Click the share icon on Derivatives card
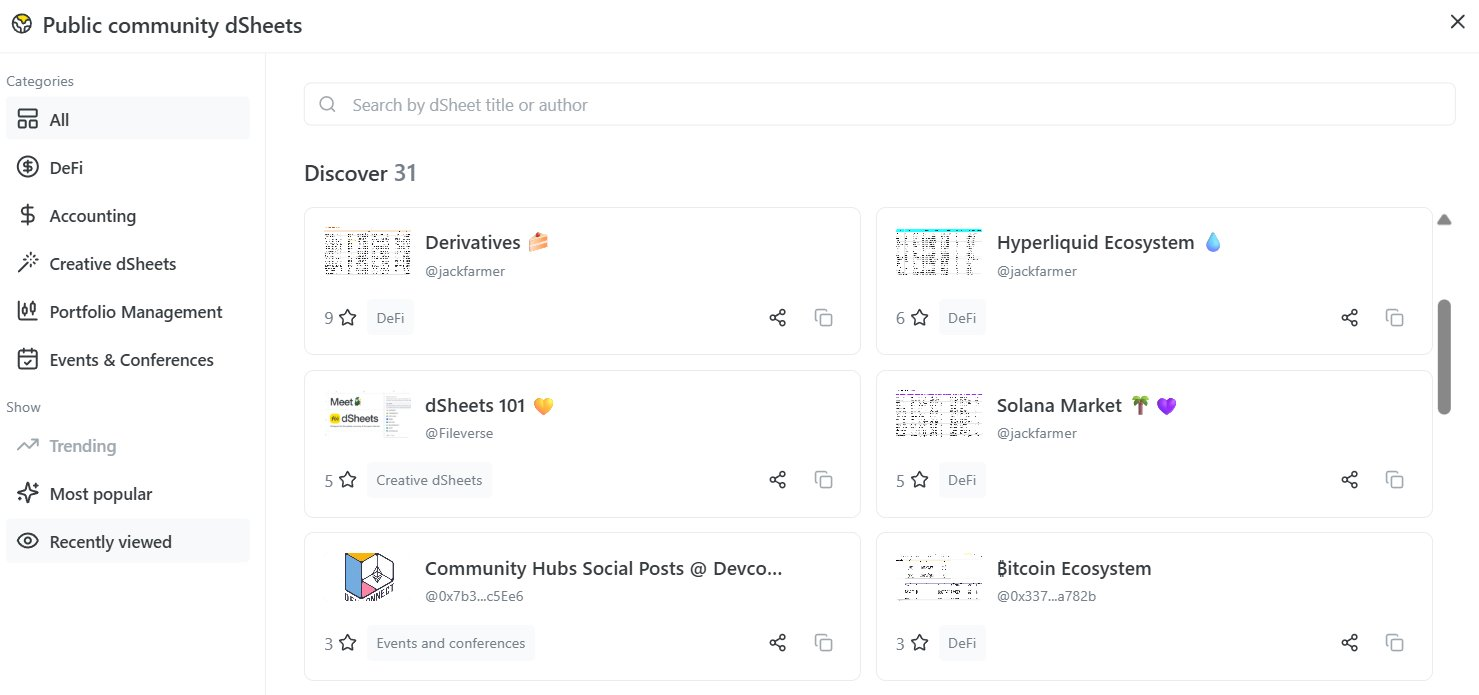Image resolution: width=1479 pixels, height=695 pixels. point(777,318)
